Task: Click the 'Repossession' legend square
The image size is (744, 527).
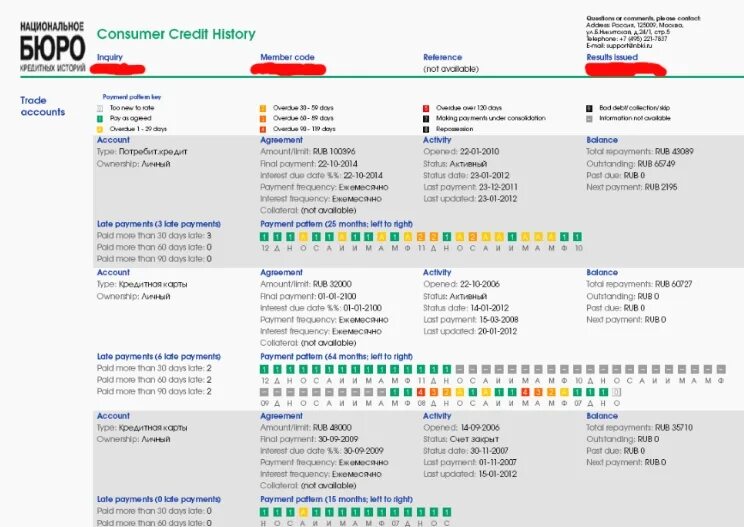Action: point(426,129)
